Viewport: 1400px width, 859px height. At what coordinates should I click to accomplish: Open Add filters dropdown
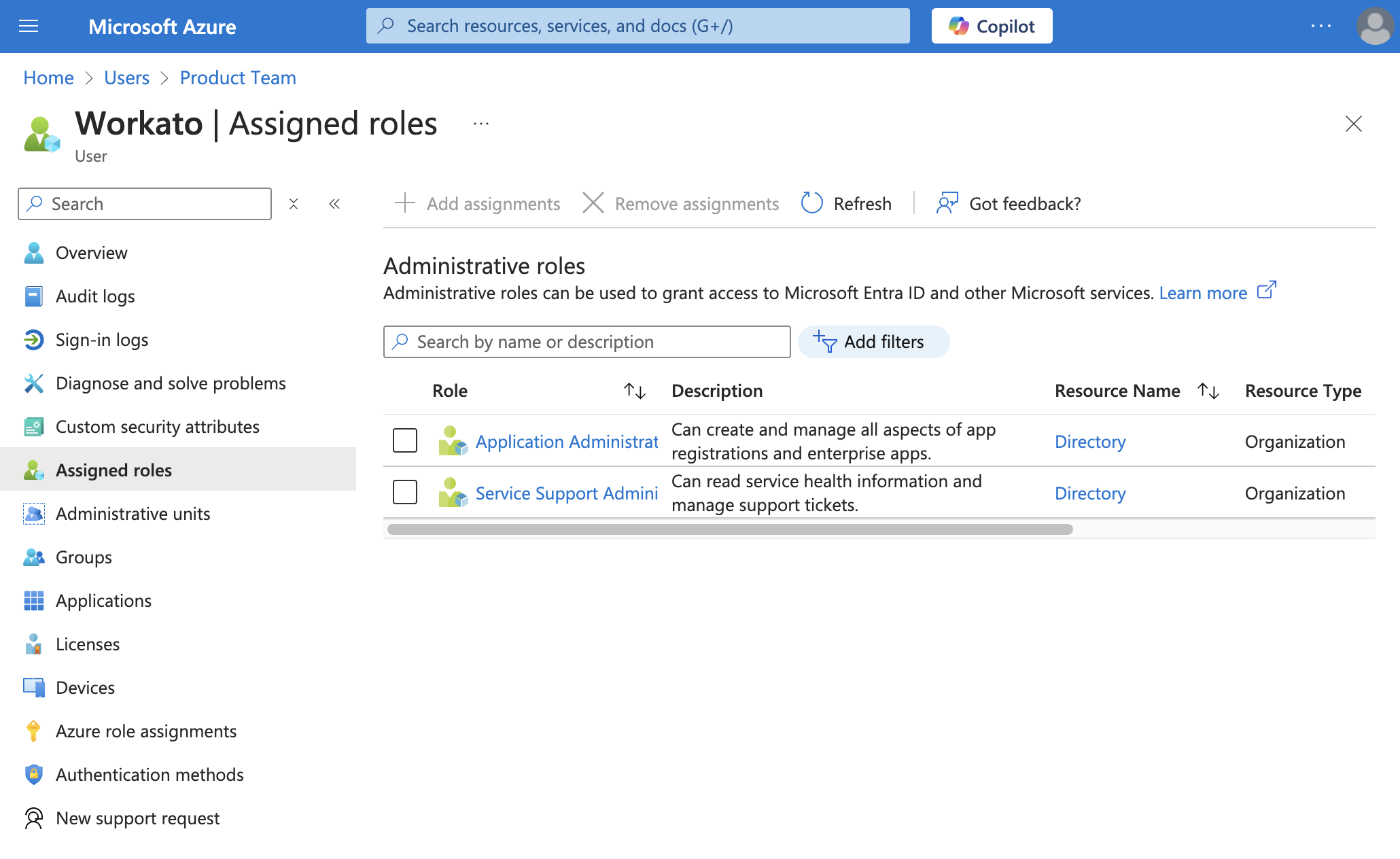click(x=871, y=341)
